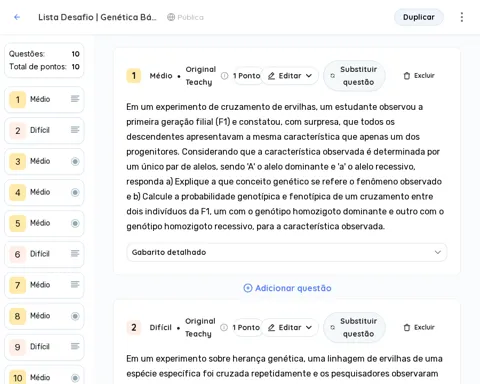
Task: Click the Duplicar button
Action: click(x=419, y=17)
